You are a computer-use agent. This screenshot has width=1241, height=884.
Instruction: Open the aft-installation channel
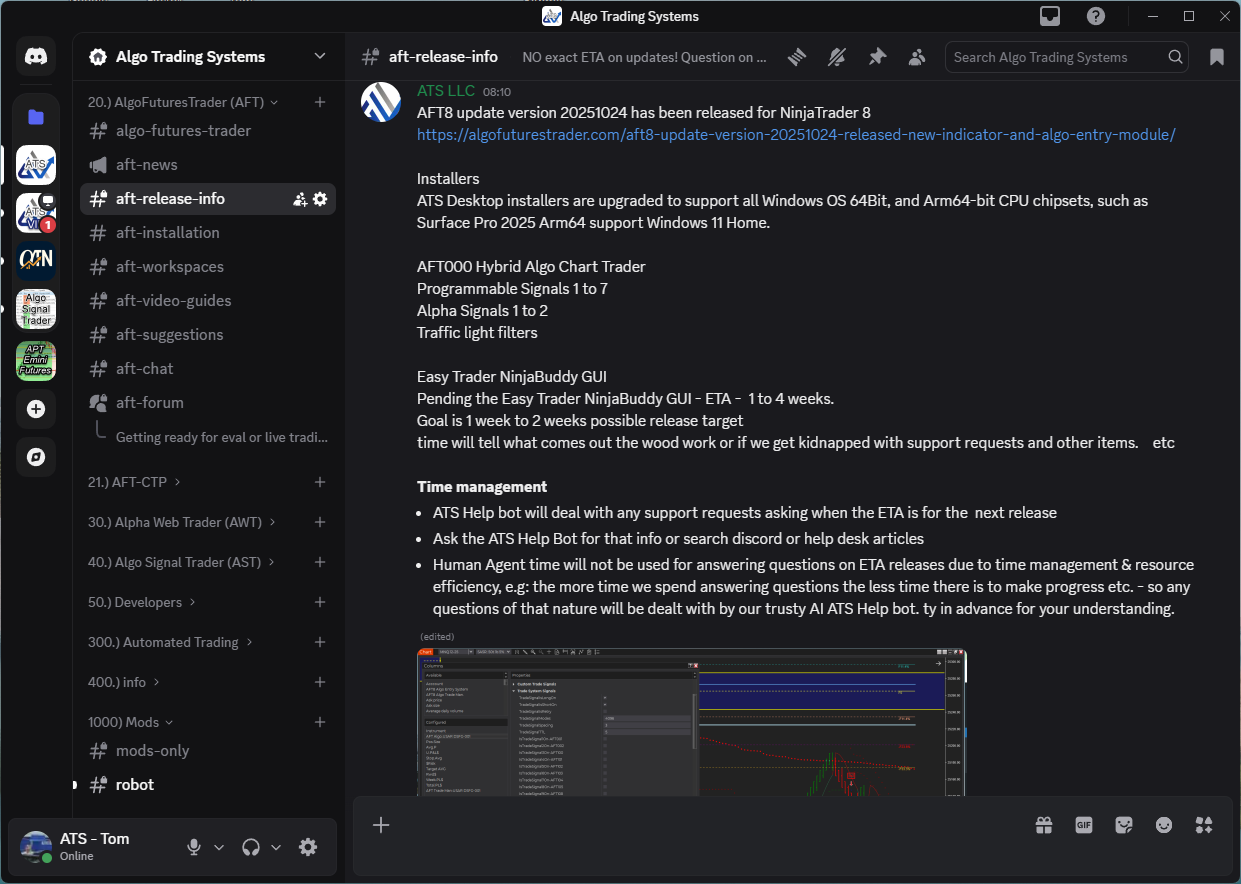[x=208, y=233]
